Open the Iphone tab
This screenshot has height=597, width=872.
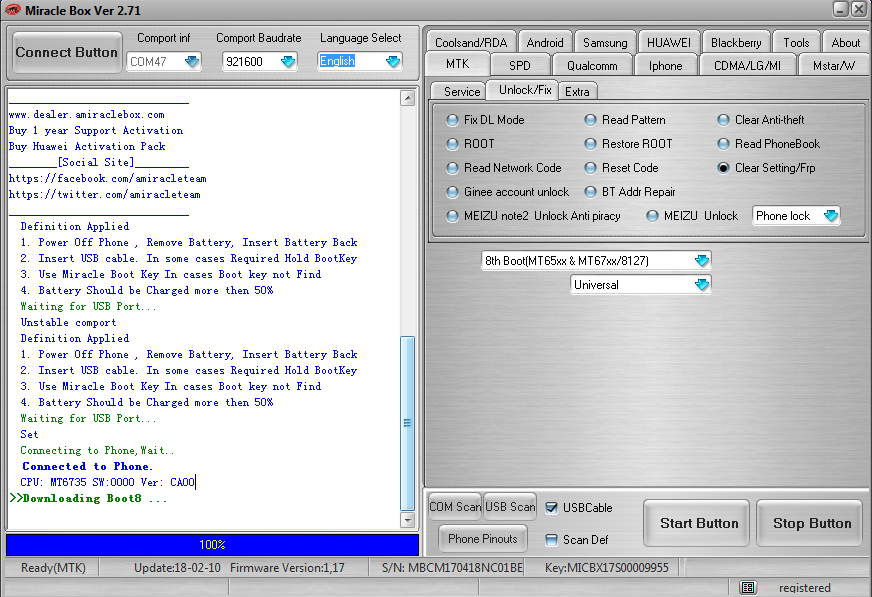[x=666, y=66]
